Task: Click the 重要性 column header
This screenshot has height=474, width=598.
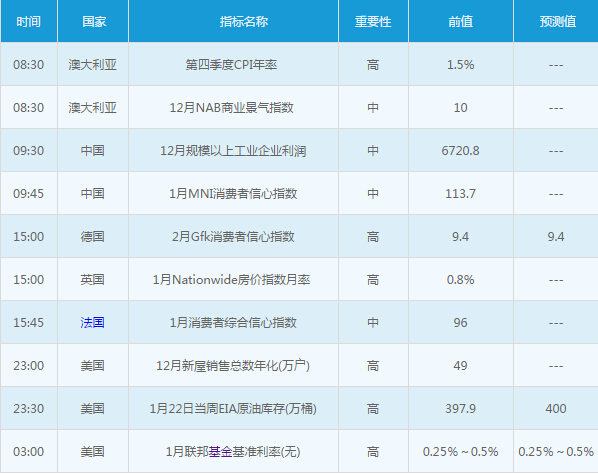Action: [x=373, y=21]
